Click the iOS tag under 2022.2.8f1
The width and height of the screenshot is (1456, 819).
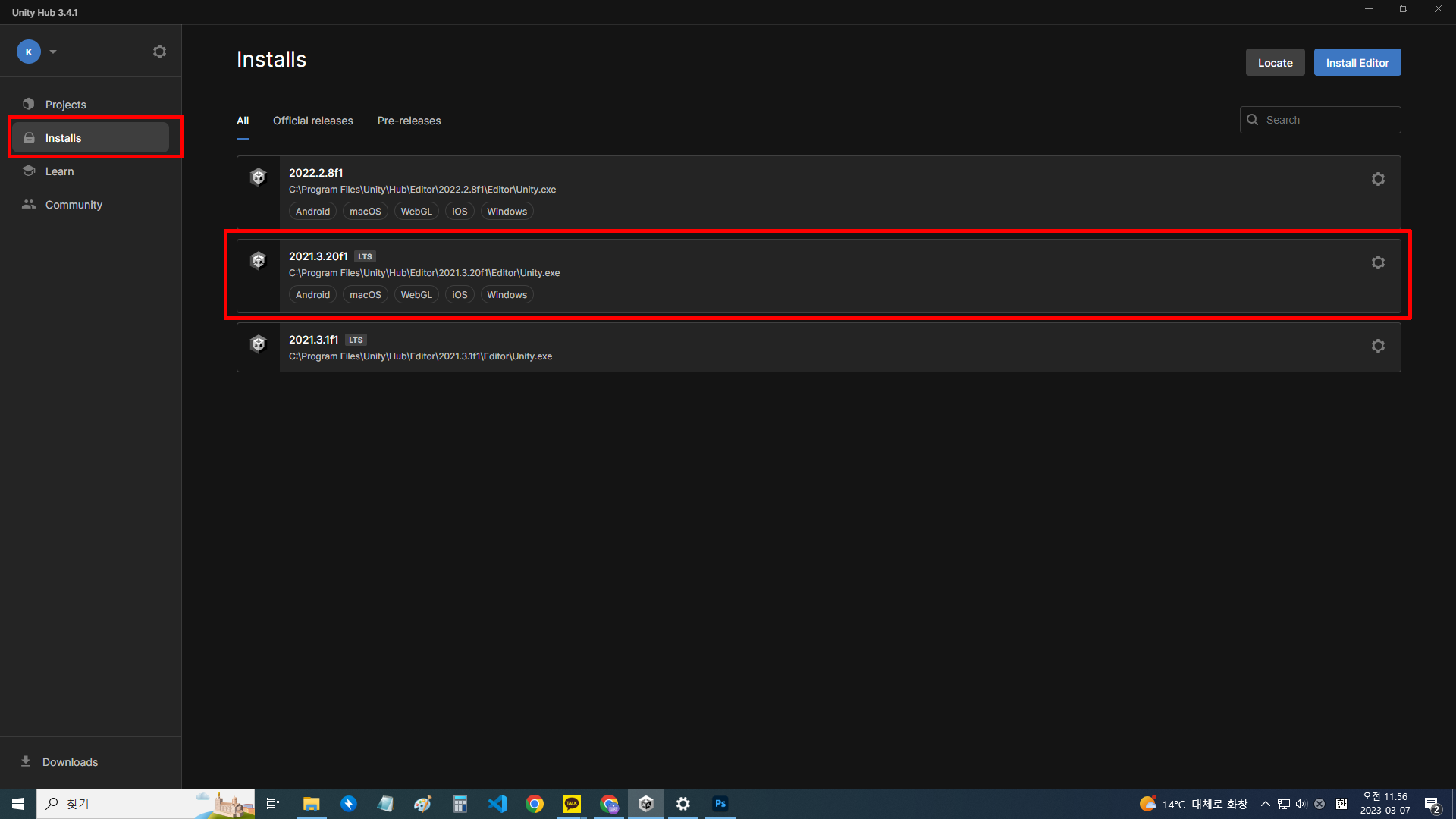click(460, 212)
